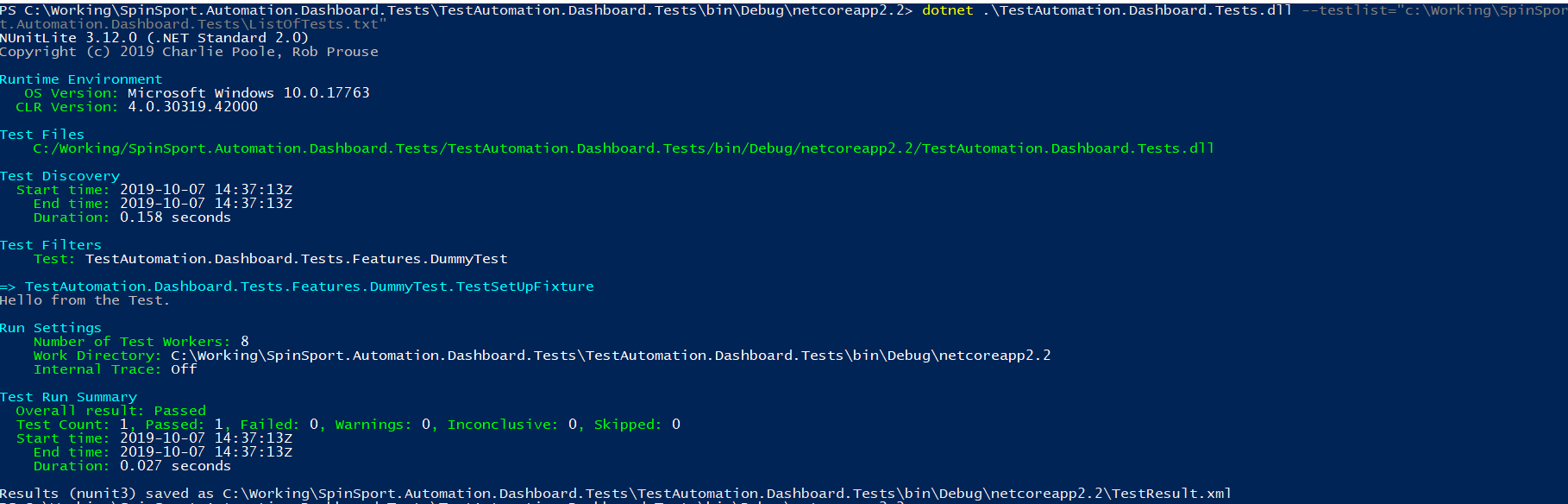1568x504 pixels.
Task: Click the Work Directory path
Action: coord(611,356)
